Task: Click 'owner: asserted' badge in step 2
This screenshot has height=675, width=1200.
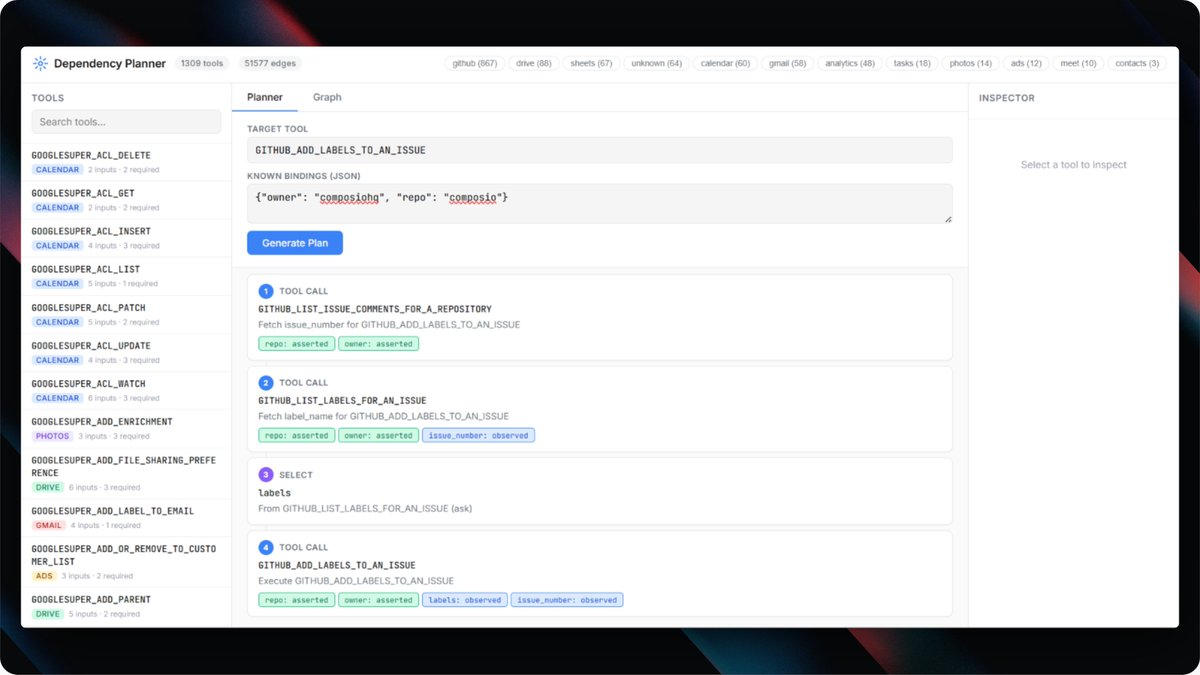Action: [x=378, y=436]
